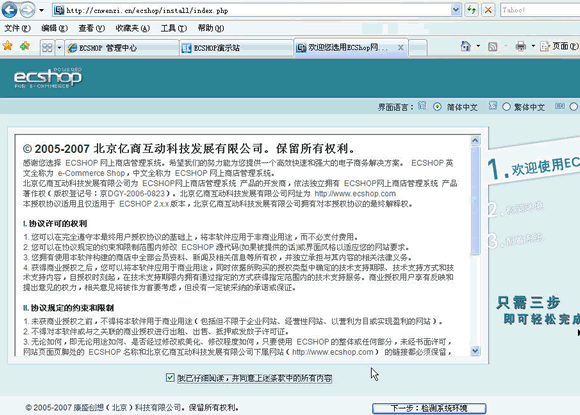Image resolution: width=580 pixels, height=415 pixels.
Task: Click the license scrollbar up arrow
Action: (475, 141)
